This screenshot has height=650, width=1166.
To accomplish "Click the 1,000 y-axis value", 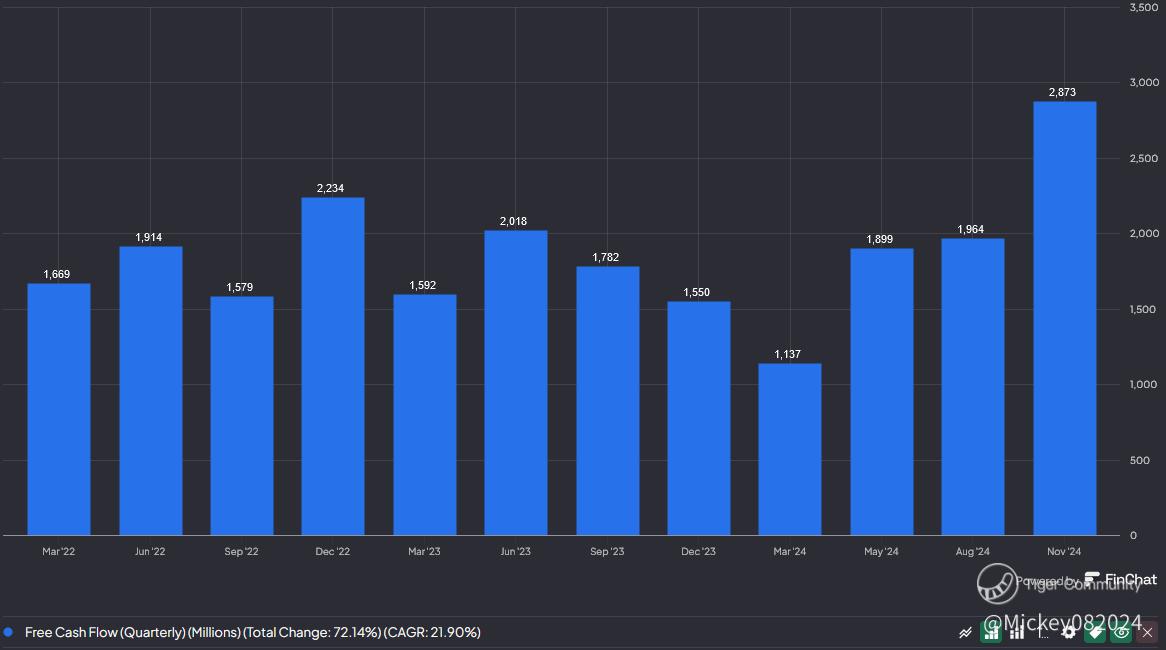I will click(1144, 384).
